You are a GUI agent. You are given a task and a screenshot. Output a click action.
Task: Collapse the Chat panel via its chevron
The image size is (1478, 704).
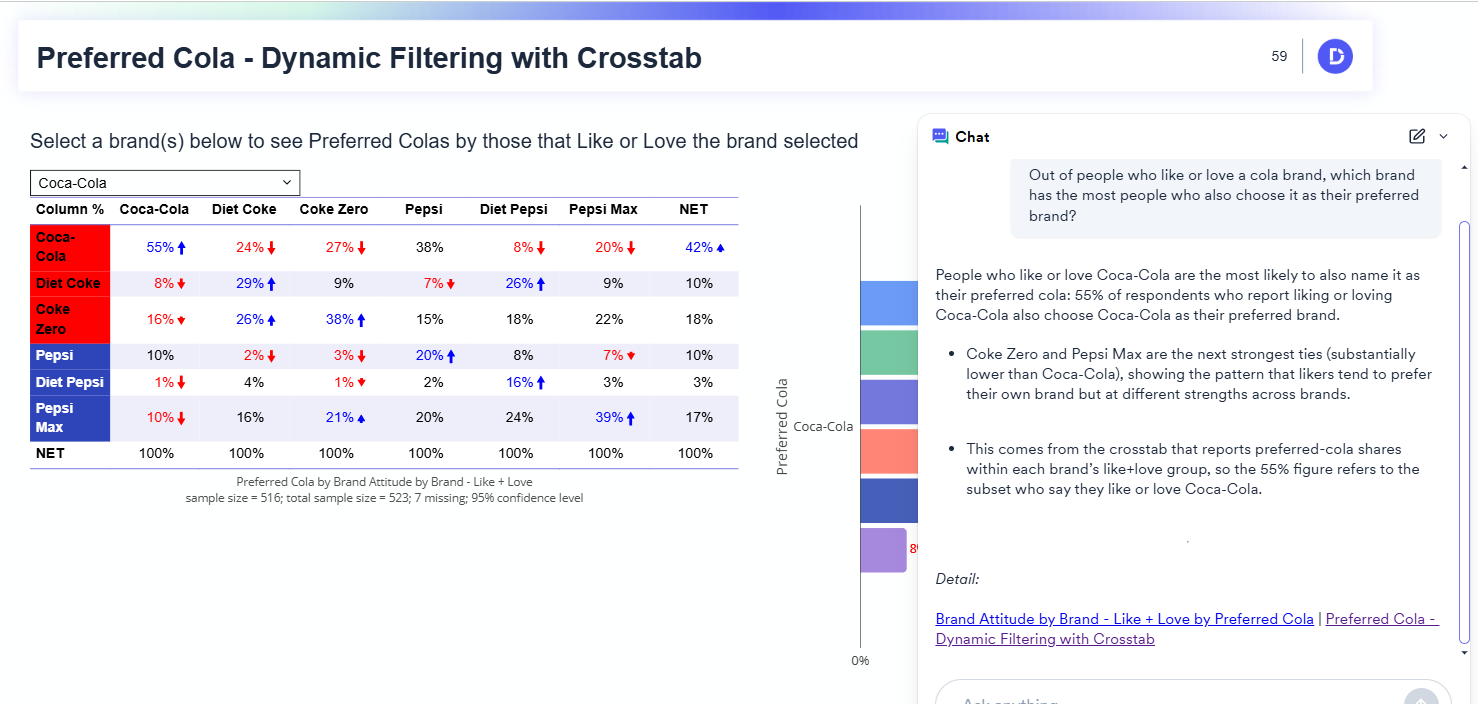click(x=1442, y=136)
